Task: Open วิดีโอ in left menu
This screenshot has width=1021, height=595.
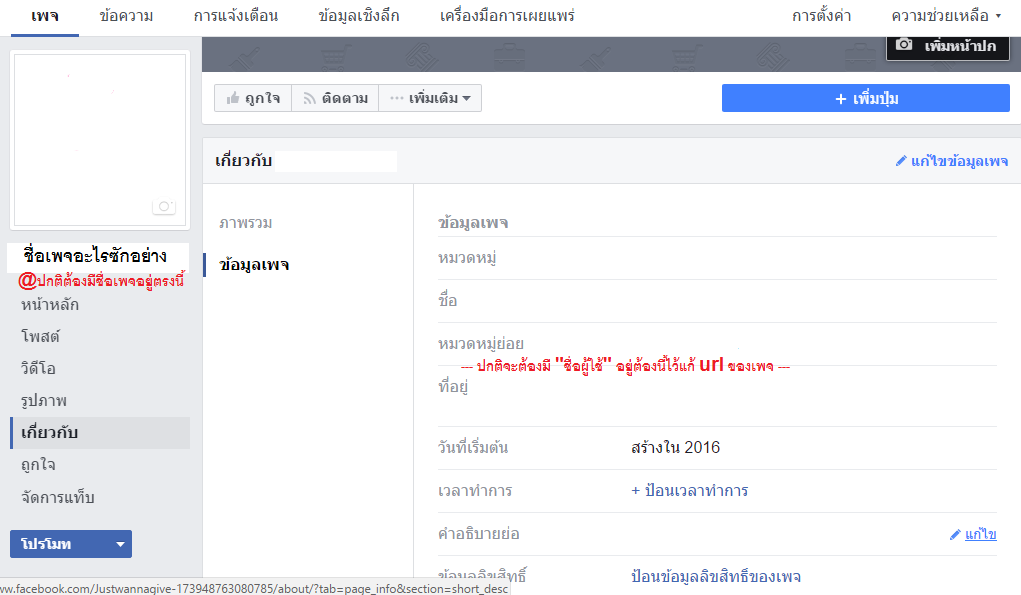Action: 38,368
